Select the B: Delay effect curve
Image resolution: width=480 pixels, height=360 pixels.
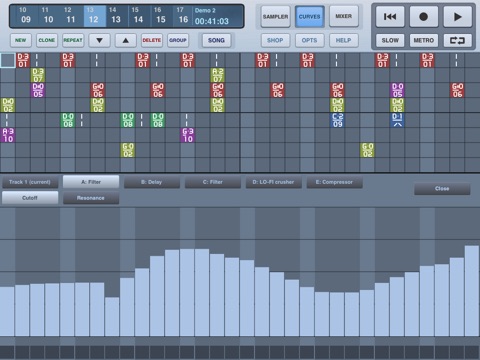pos(152,182)
